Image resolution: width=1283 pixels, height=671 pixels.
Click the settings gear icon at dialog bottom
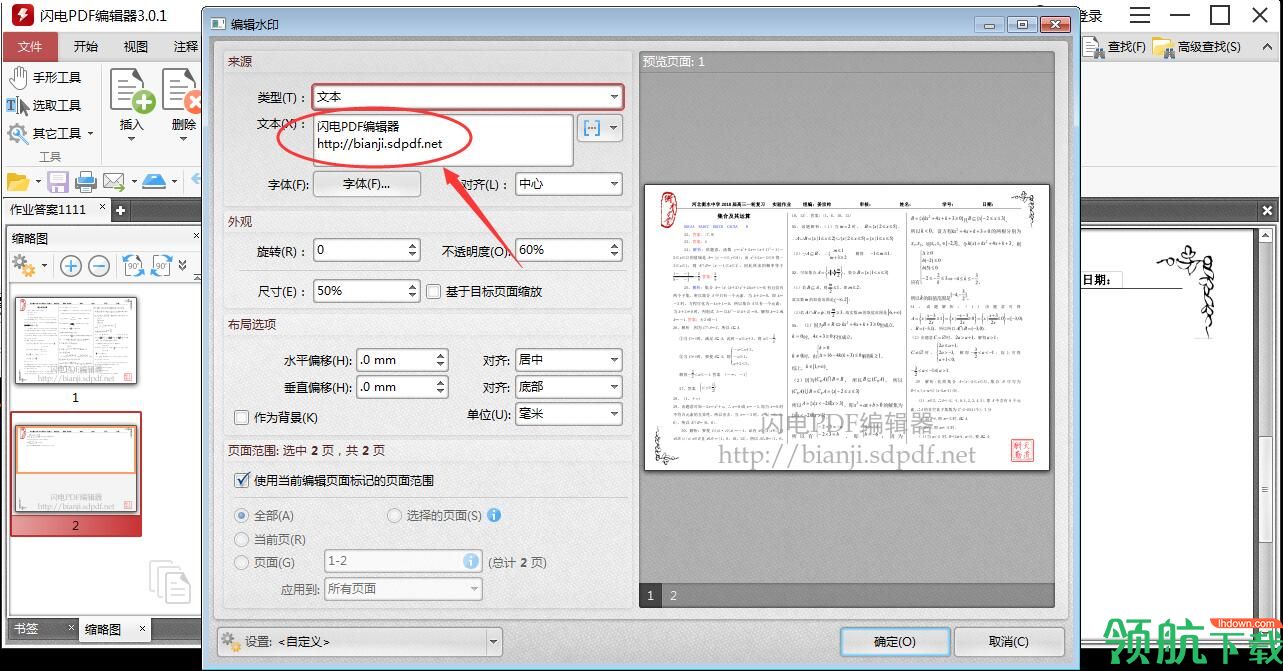(x=231, y=641)
